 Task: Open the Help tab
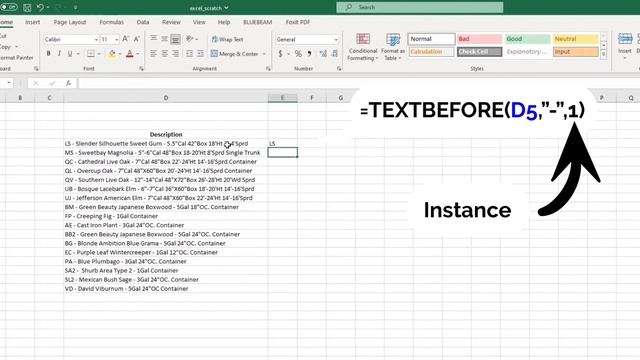point(224,22)
